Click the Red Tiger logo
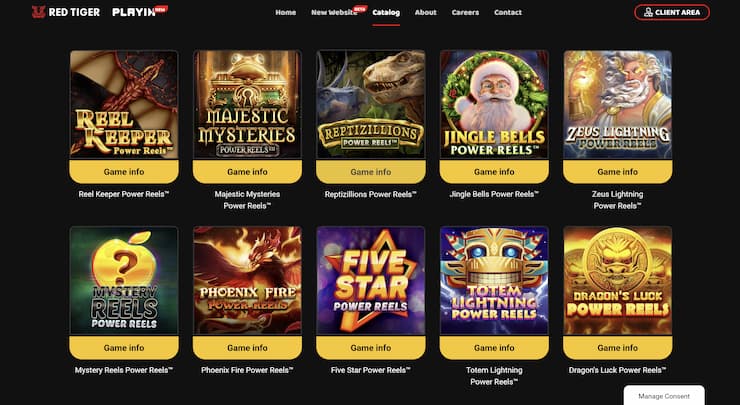740x405 pixels. point(66,12)
